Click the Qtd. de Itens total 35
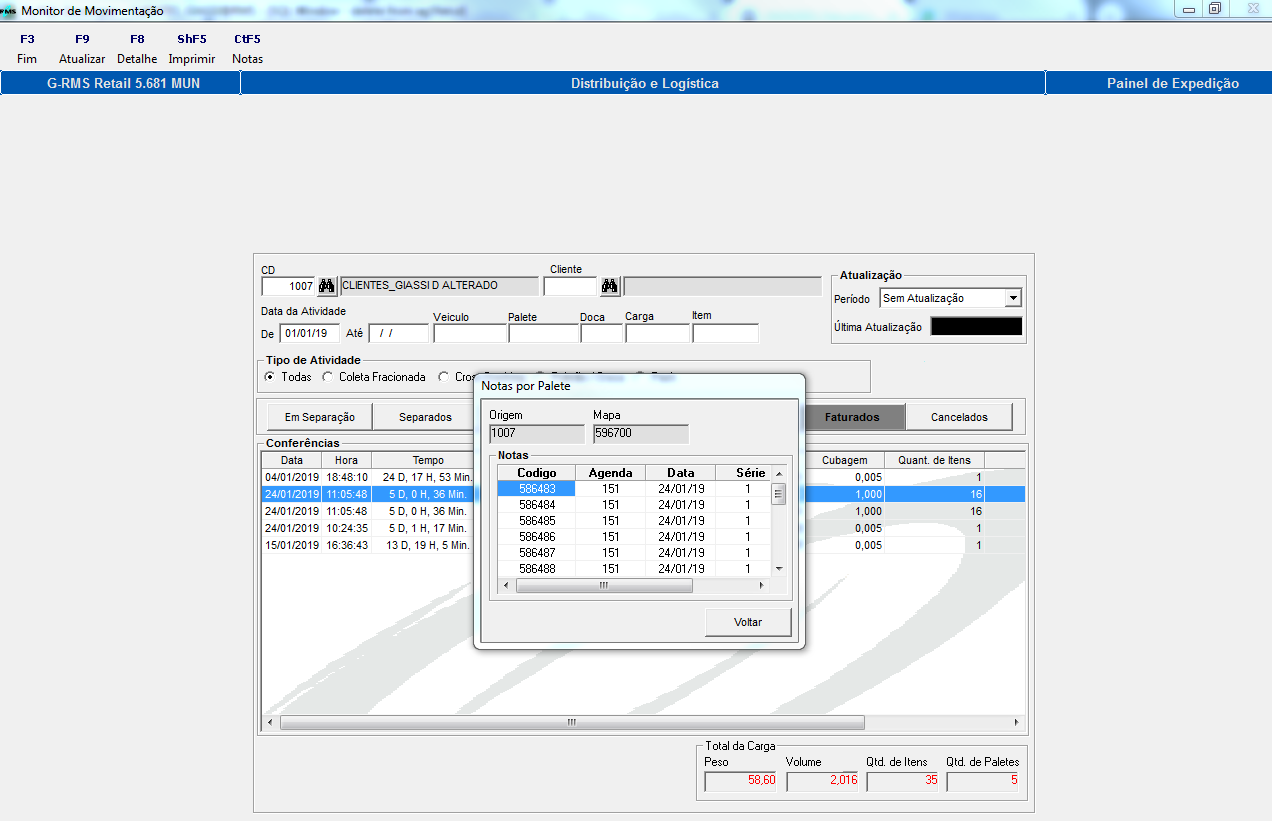Image resolution: width=1272 pixels, height=821 pixels. point(903,781)
